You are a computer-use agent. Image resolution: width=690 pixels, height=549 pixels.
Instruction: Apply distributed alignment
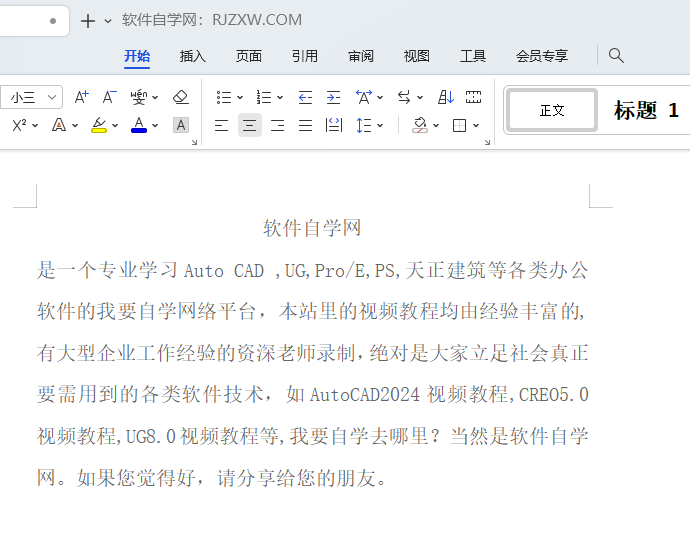click(x=334, y=126)
